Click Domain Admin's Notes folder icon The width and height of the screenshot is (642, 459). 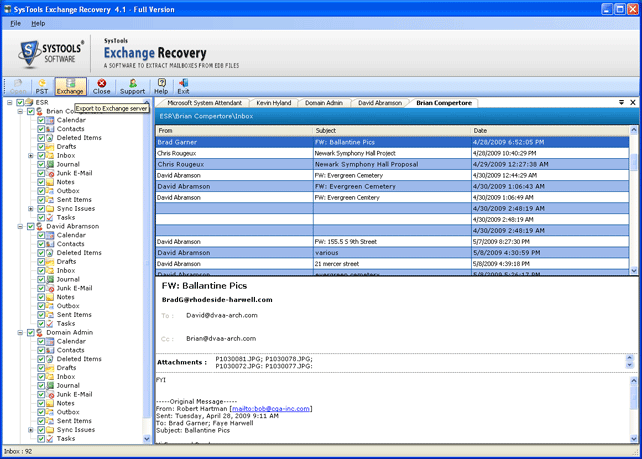tap(50, 403)
